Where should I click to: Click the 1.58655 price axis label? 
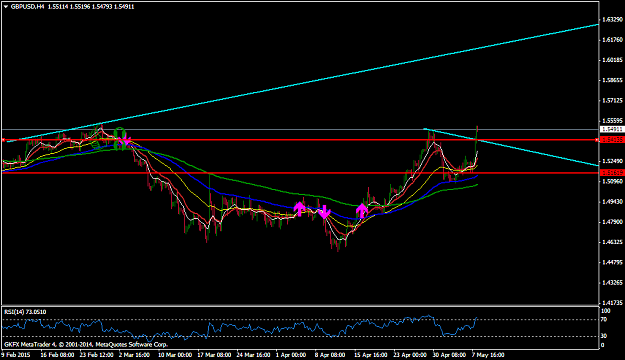point(612,80)
